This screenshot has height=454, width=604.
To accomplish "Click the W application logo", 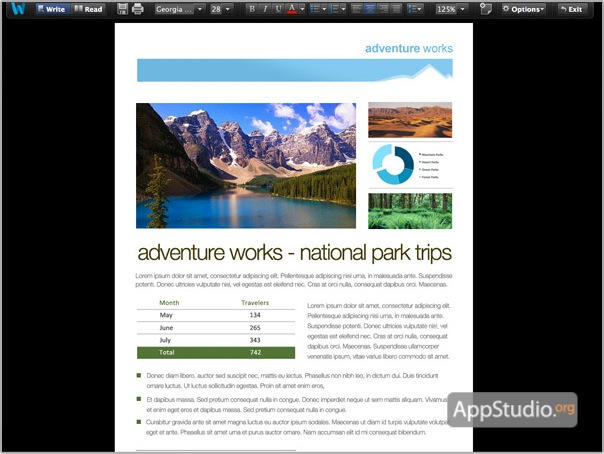I will pos(18,8).
